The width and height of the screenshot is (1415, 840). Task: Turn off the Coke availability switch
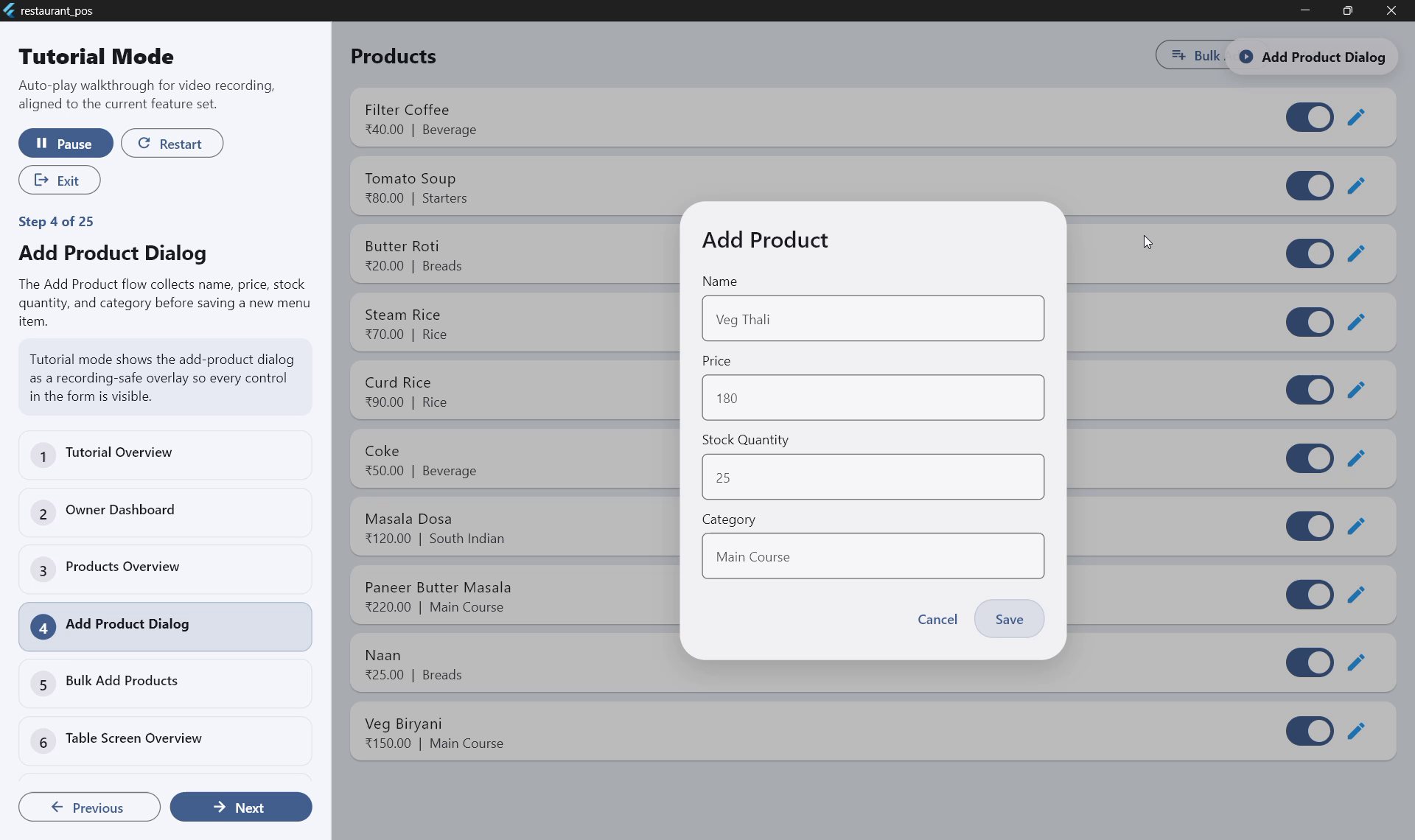point(1310,458)
